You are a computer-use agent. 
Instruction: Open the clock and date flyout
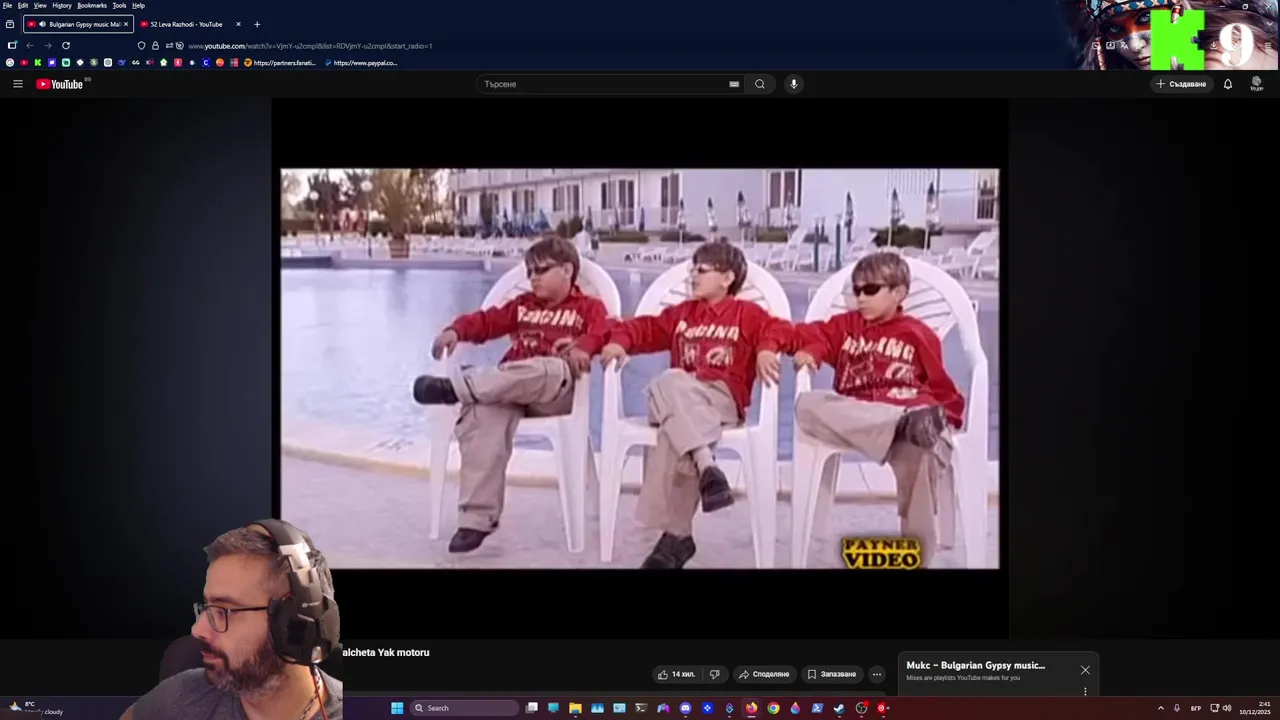1256,708
